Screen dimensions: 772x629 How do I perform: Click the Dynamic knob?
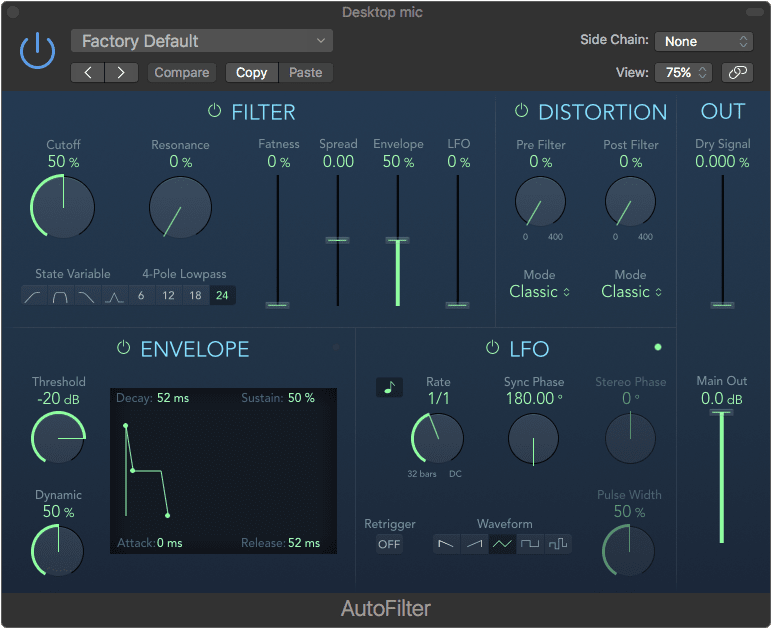click(58, 550)
